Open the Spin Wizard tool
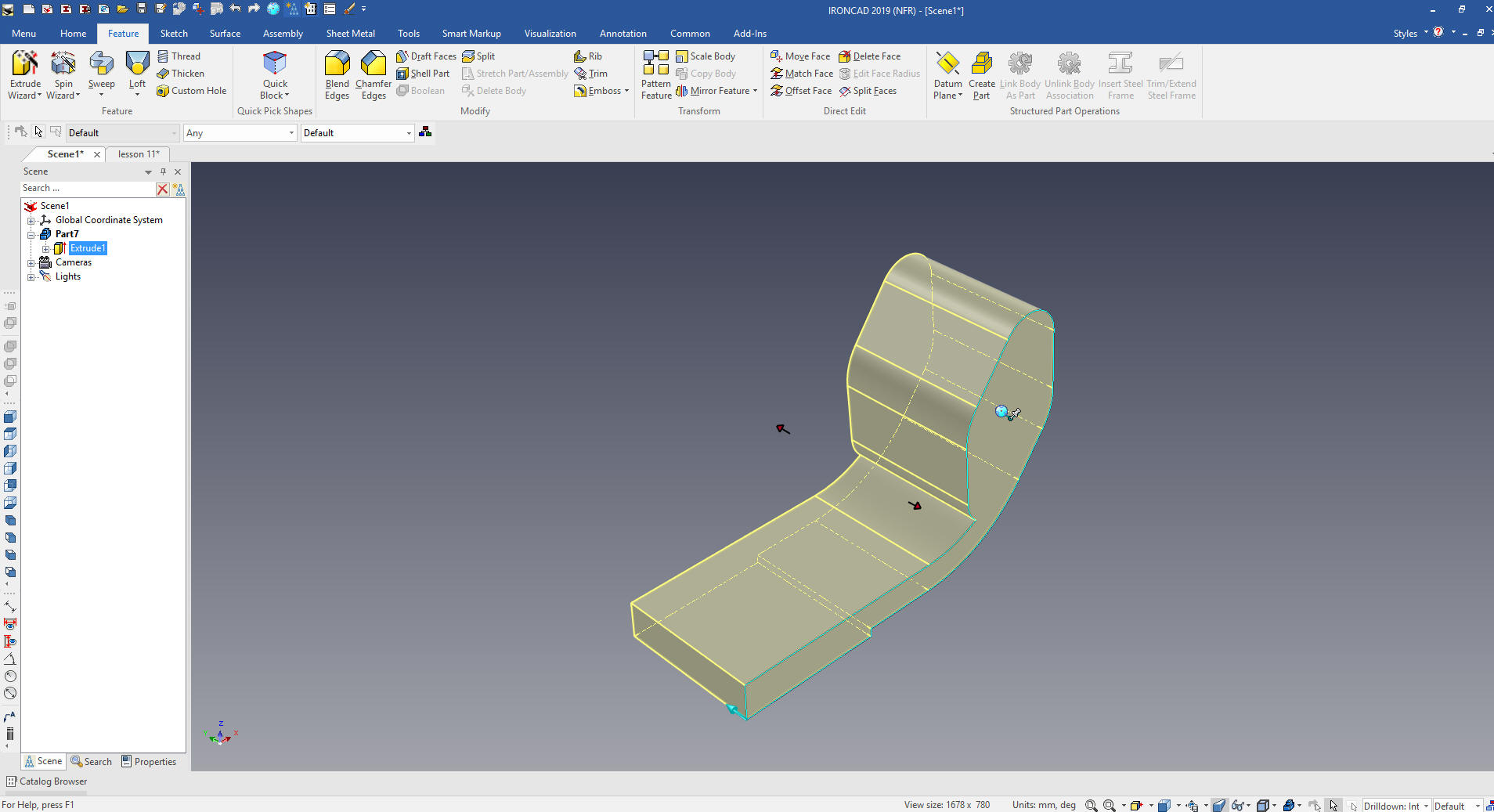Viewport: 1494px width, 812px height. tap(63, 75)
